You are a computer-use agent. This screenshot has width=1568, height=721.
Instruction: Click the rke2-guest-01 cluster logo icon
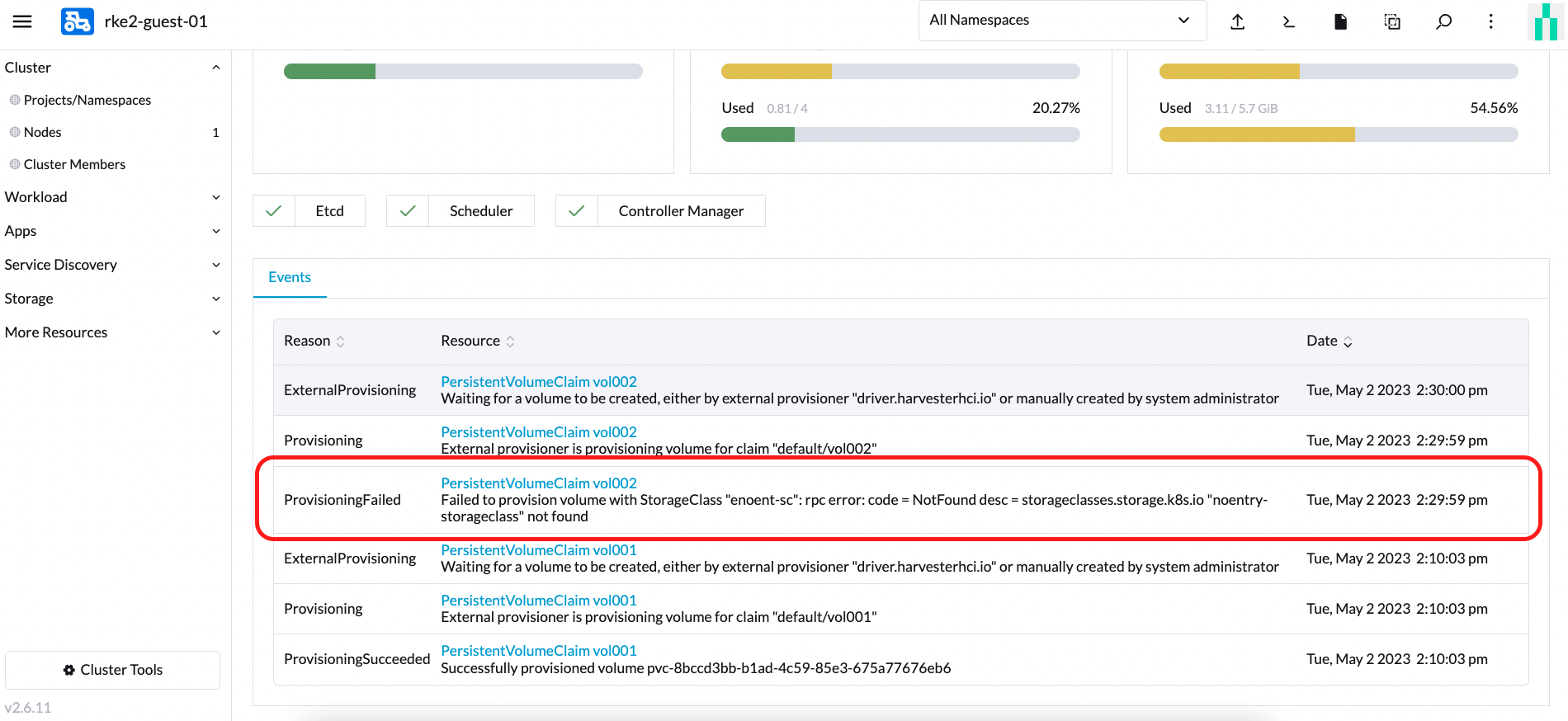77,21
